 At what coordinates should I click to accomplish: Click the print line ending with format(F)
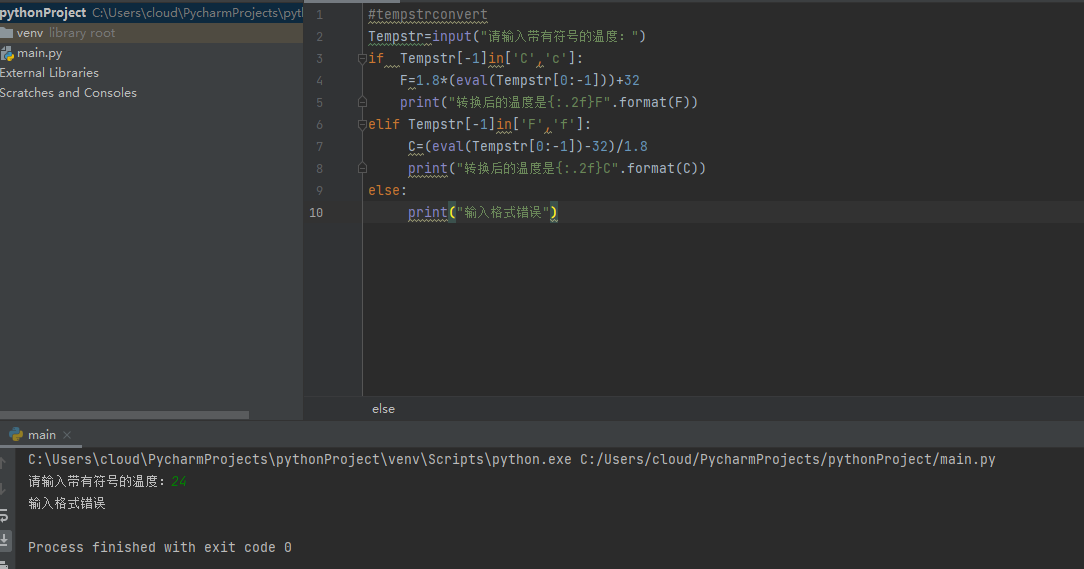point(549,102)
